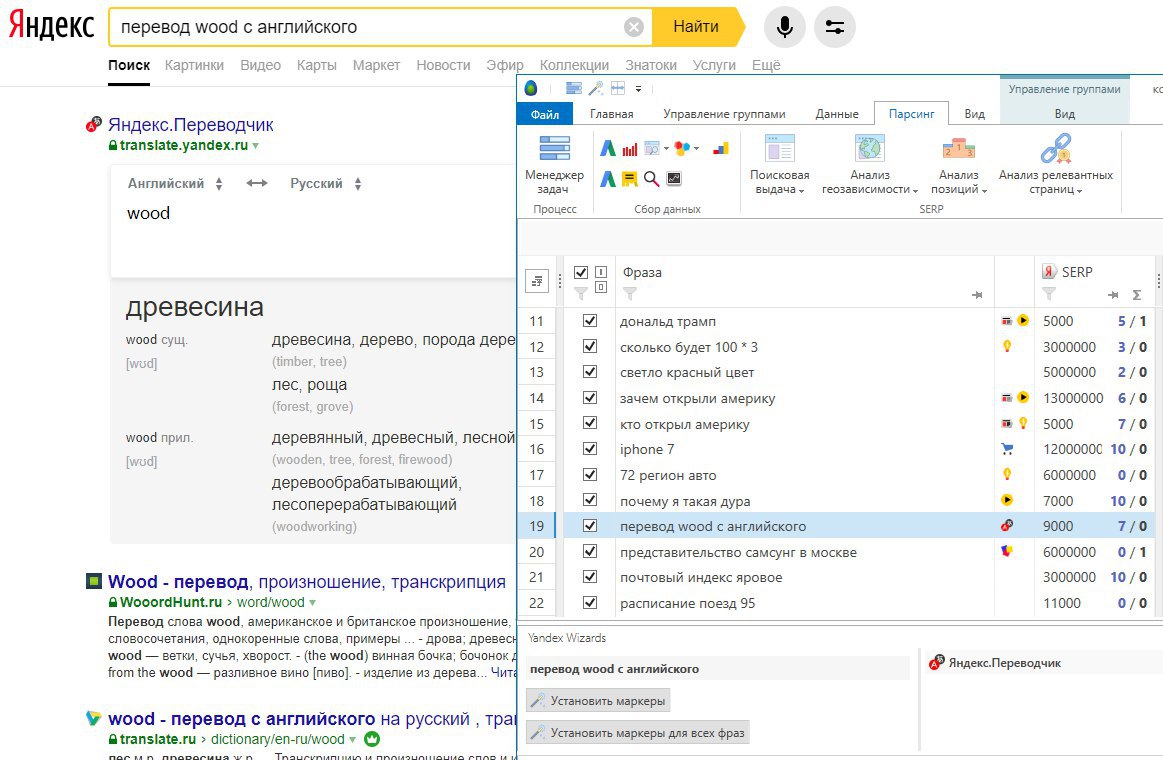Uncheck the checkbox for дональд трамп
Image resolution: width=1163 pixels, height=760 pixels.
click(x=590, y=320)
